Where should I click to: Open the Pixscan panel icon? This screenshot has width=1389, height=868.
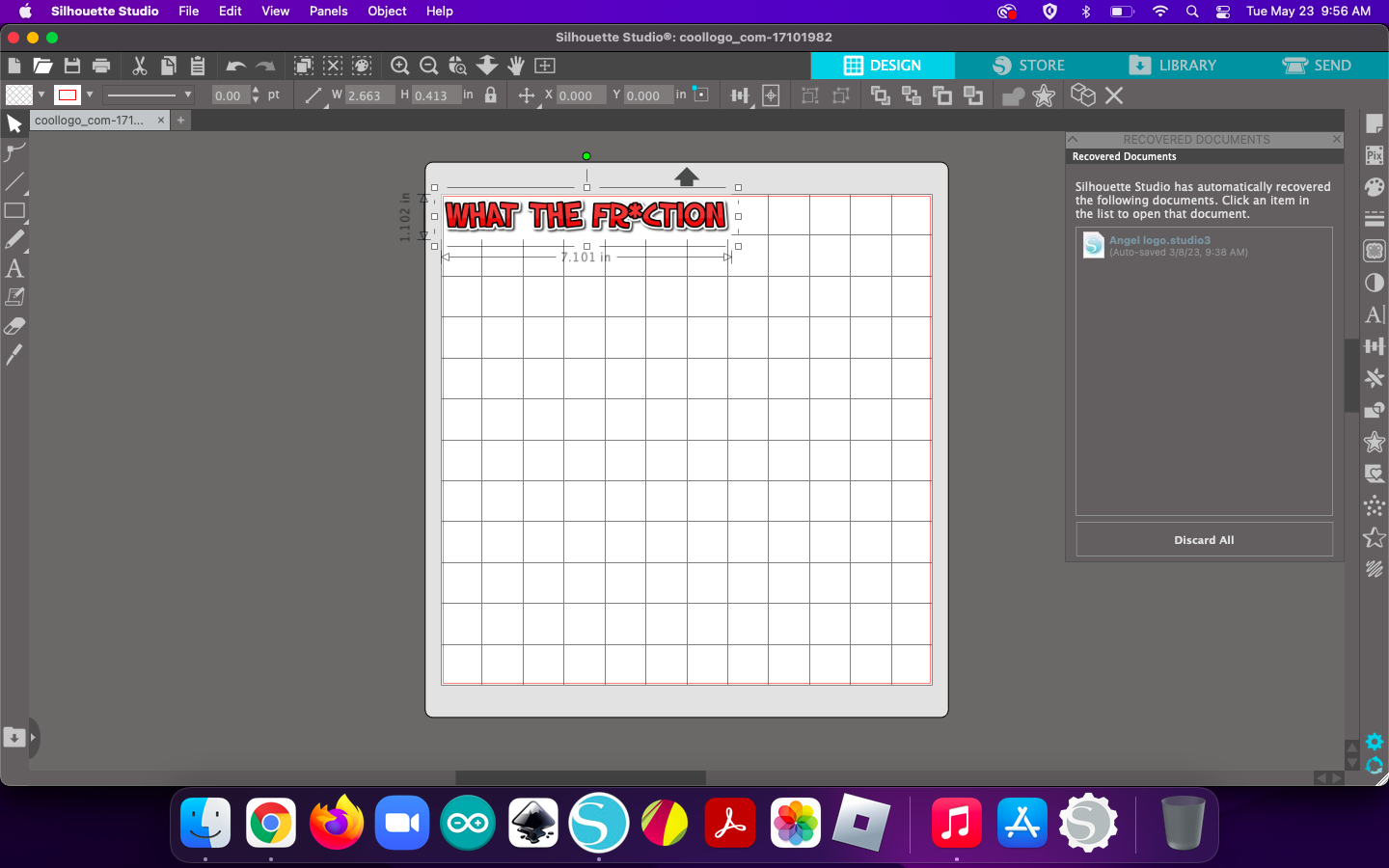[x=1375, y=155]
